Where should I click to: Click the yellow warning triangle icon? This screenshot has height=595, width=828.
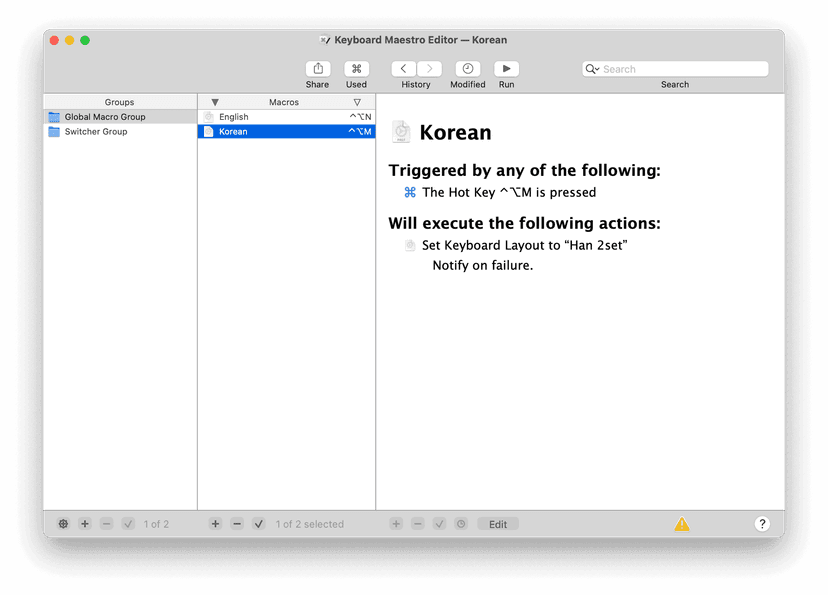[681, 524]
